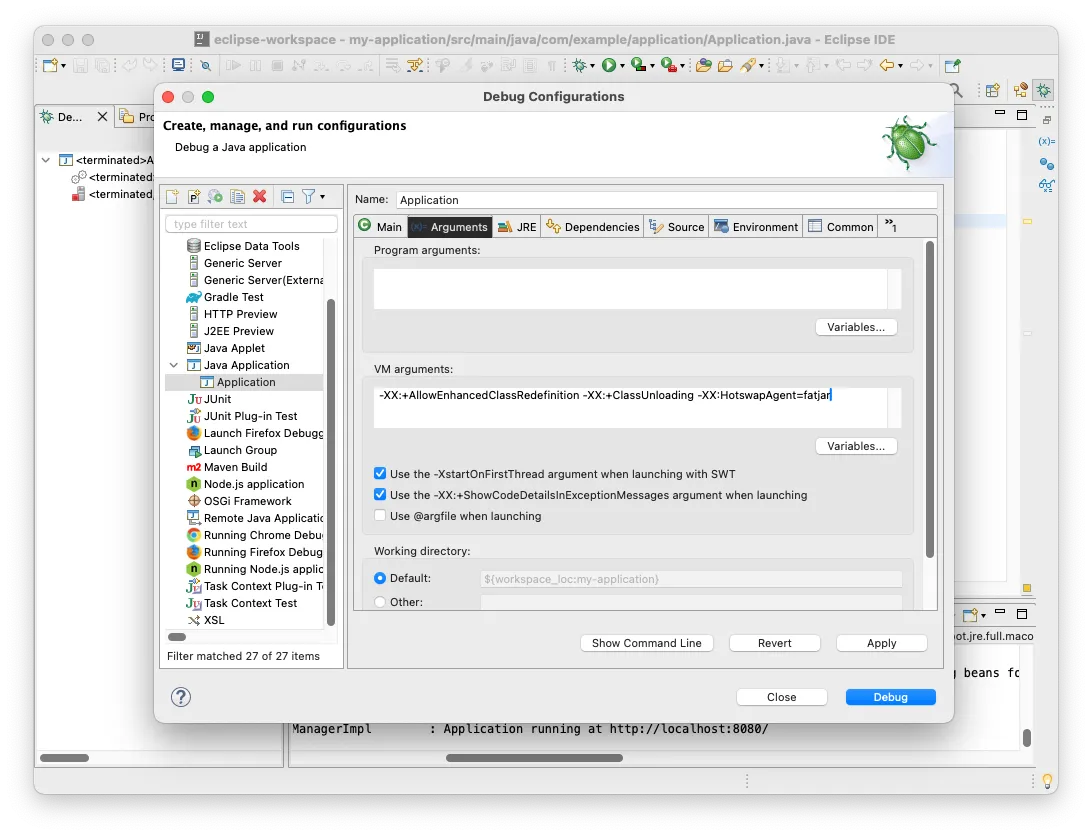Viewport: 1092px width, 836px height.
Task: Delete the Application launch configuration
Action: coord(258,196)
